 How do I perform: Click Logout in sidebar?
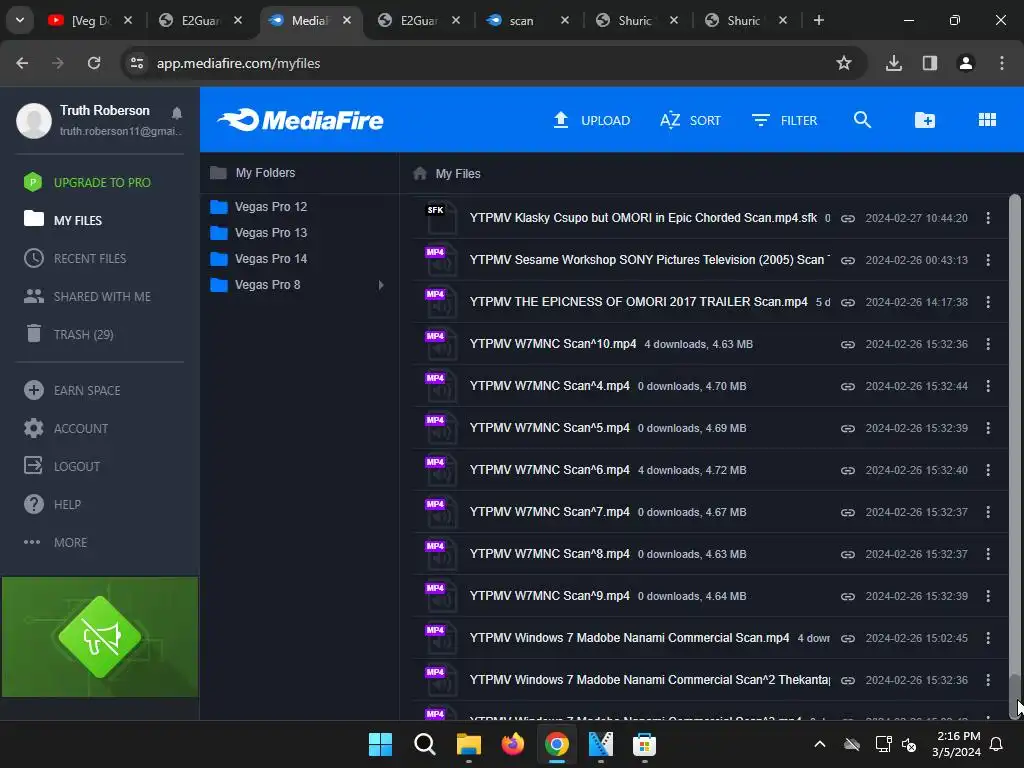pos(62,466)
